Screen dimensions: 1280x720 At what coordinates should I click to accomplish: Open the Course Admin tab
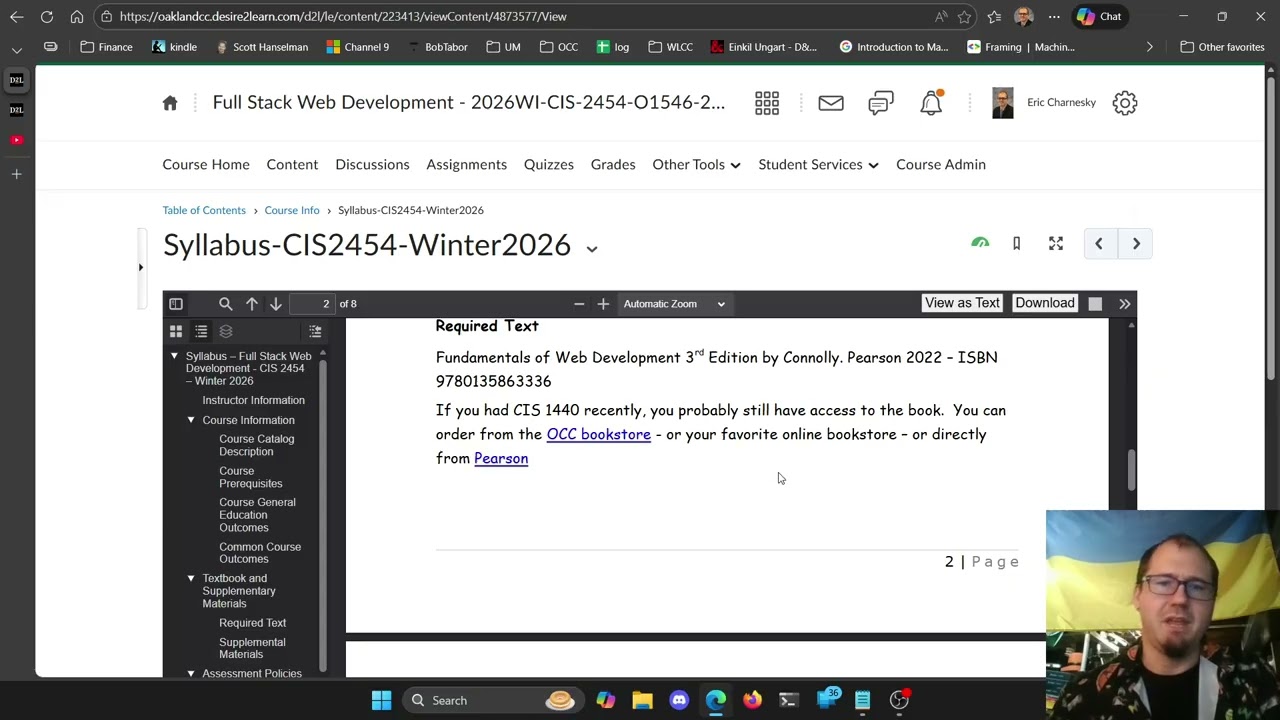(x=941, y=164)
